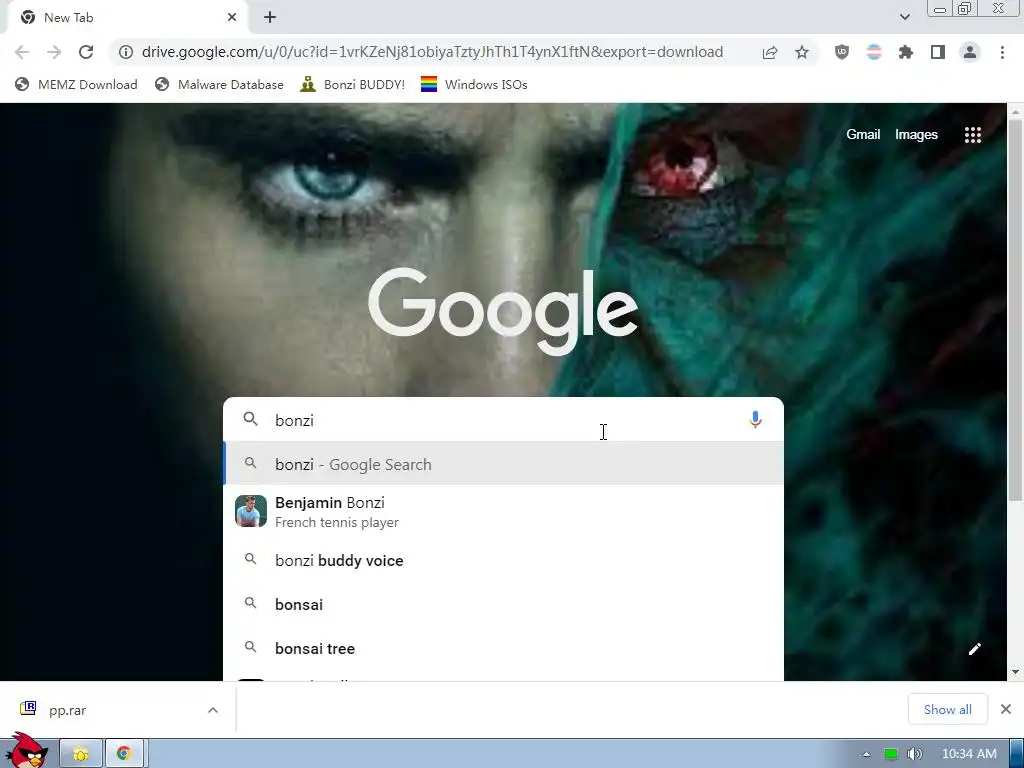Show all downloads
The image size is (1024, 768).
(948, 709)
